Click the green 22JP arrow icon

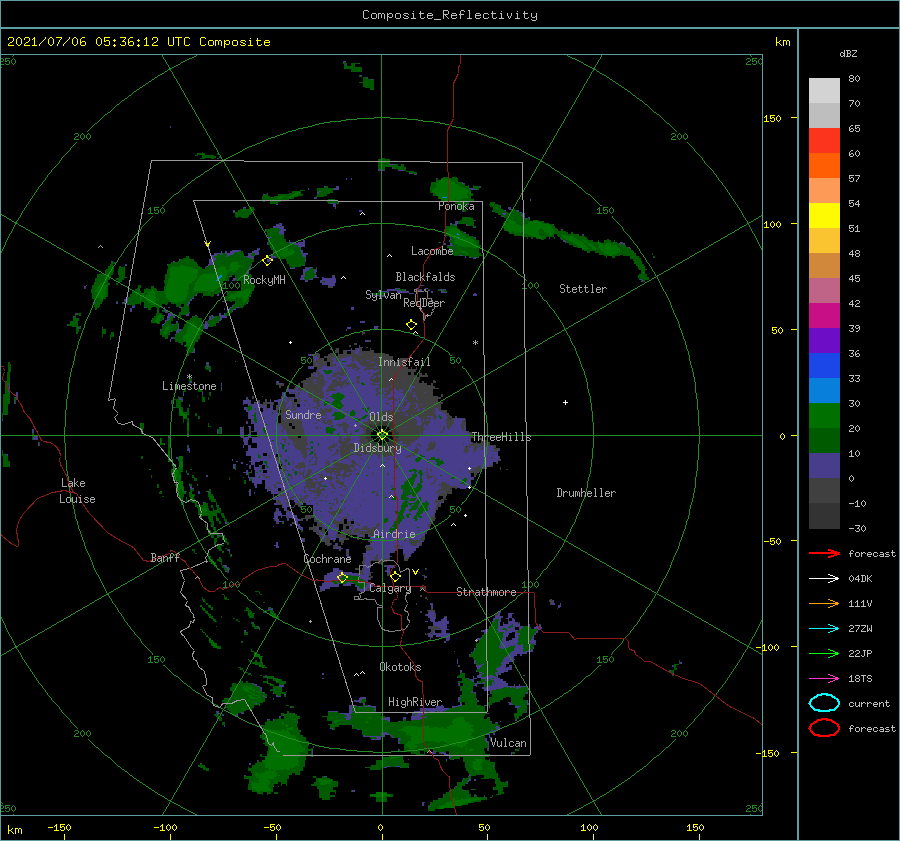[x=824, y=653]
